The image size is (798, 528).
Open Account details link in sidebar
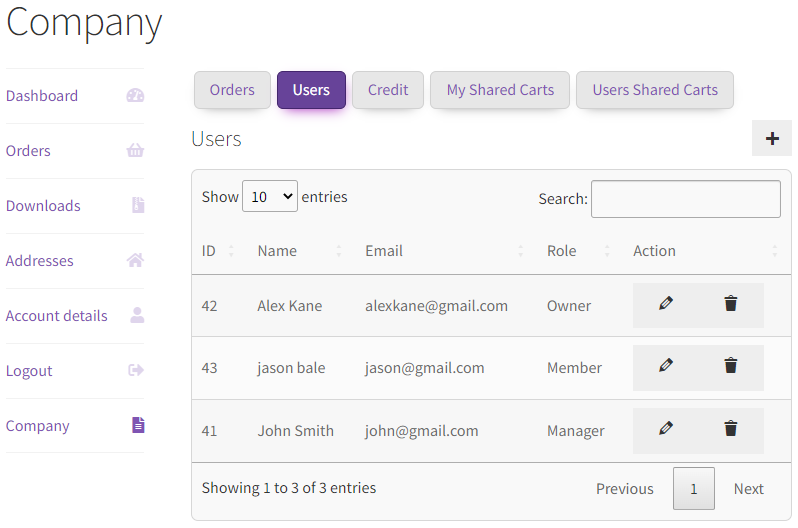(x=56, y=316)
